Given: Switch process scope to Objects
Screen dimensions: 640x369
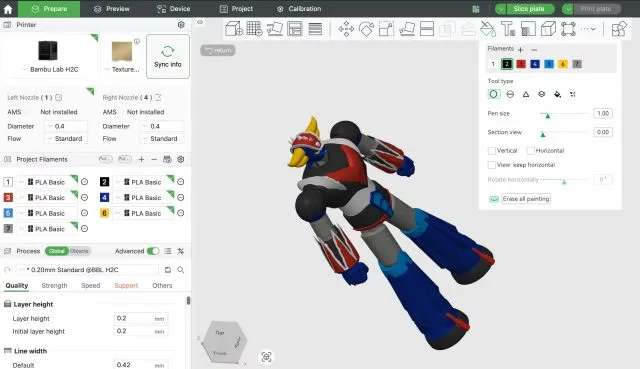Looking at the screenshot, I should coord(79,251).
